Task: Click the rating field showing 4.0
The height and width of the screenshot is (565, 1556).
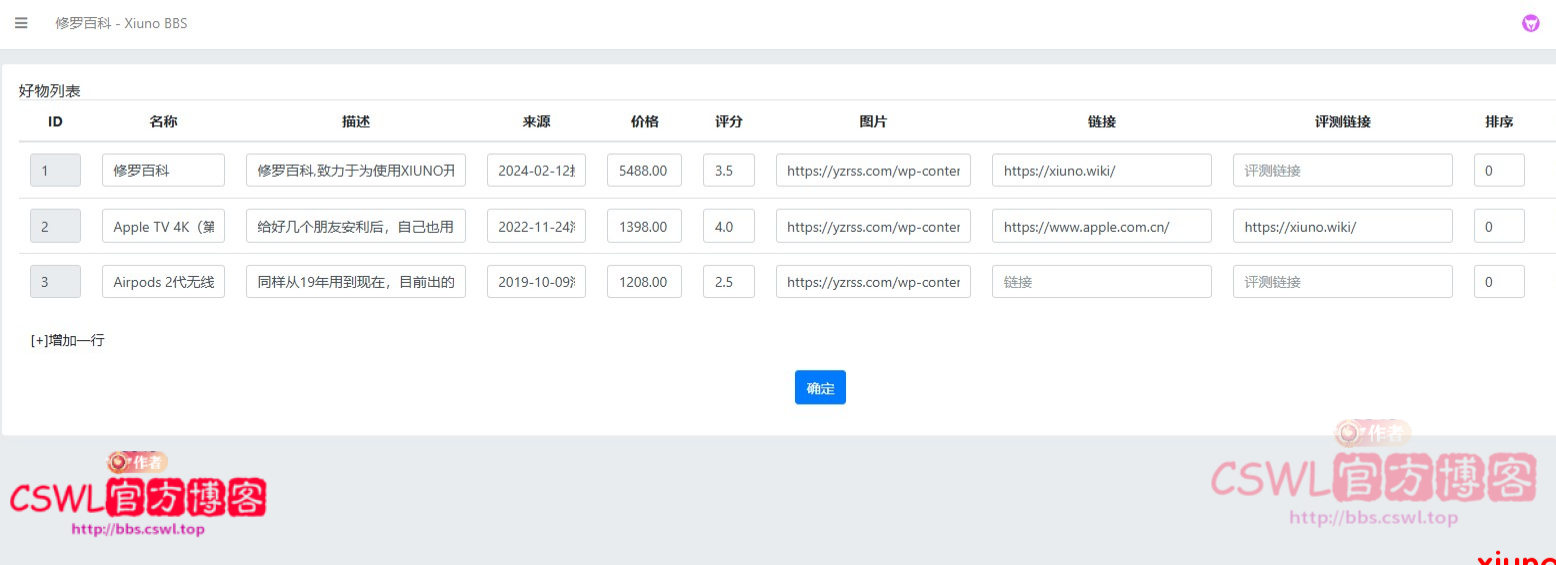Action: point(728,227)
